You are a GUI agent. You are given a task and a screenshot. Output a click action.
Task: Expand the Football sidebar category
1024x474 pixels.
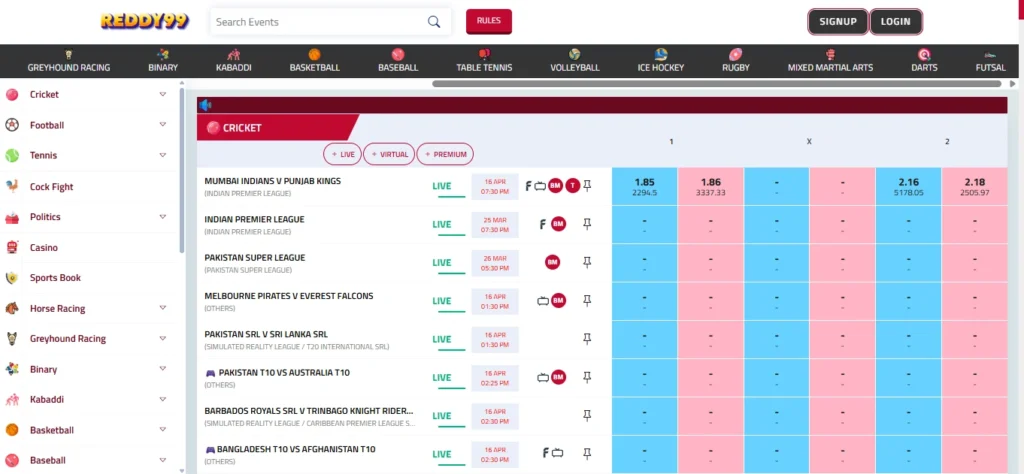tap(162, 125)
